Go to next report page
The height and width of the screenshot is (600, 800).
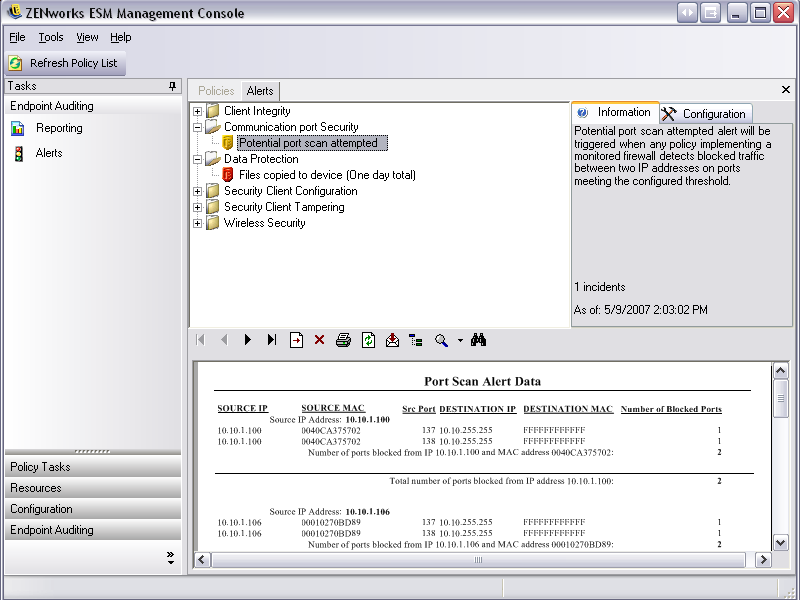coord(248,340)
